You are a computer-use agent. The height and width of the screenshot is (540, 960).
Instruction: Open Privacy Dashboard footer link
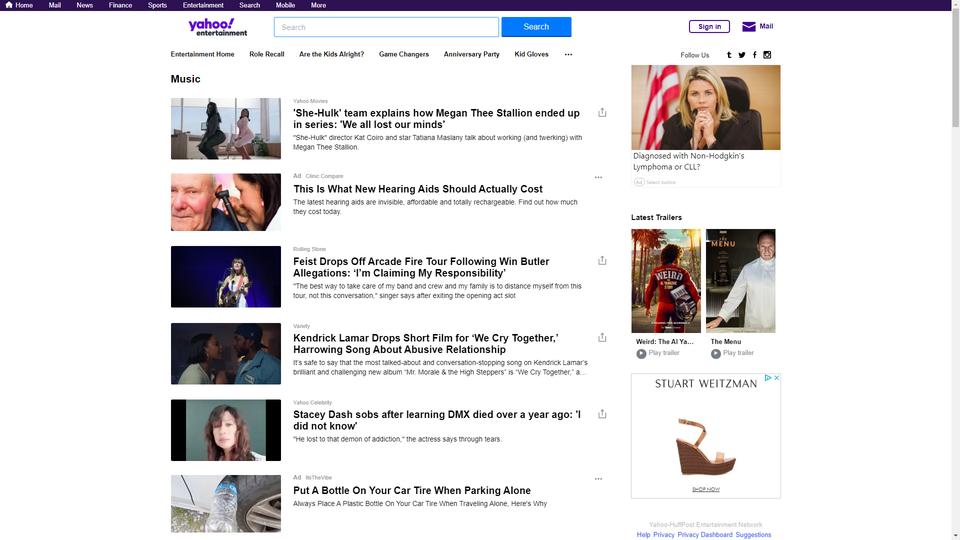705,534
